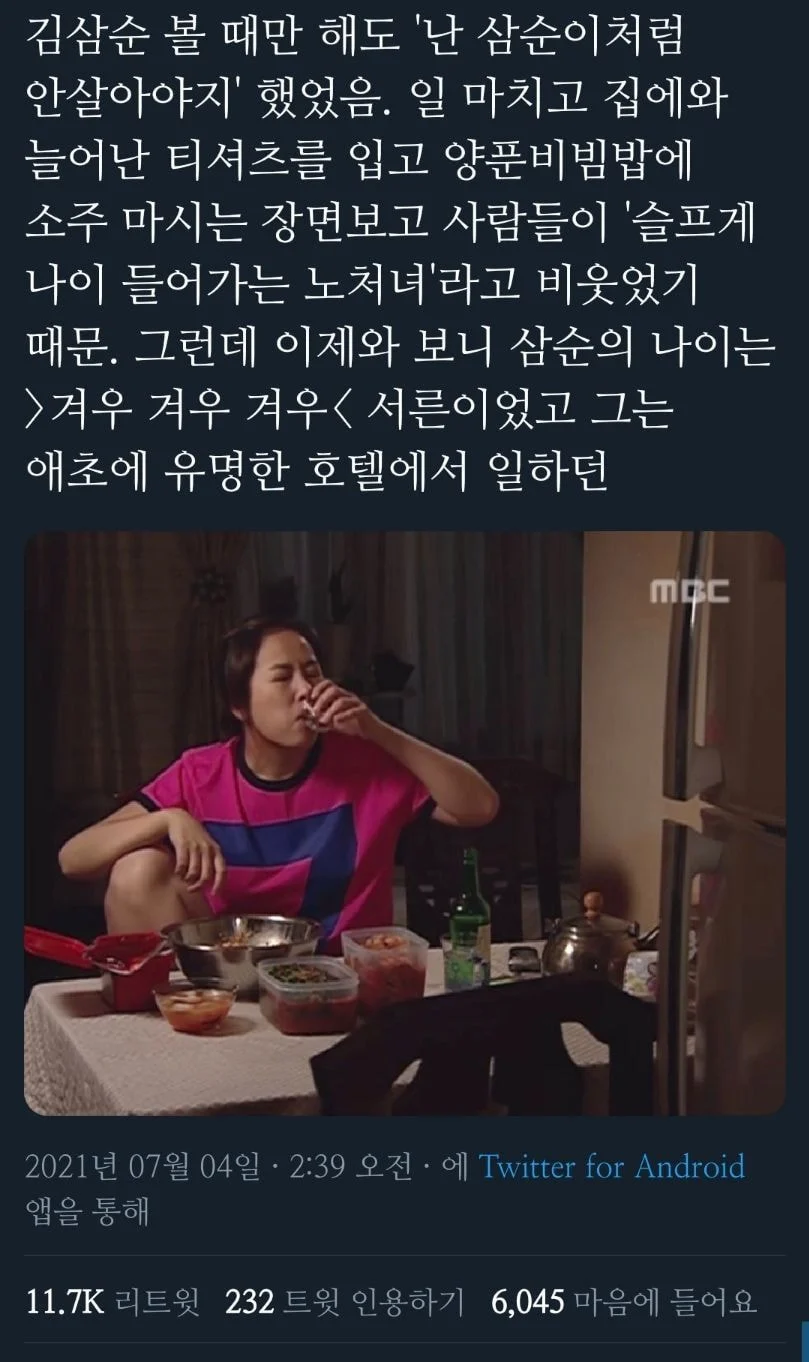809x1362 pixels.
Task: Click the '앱을 통해' text below timestamp
Action: click(87, 1212)
